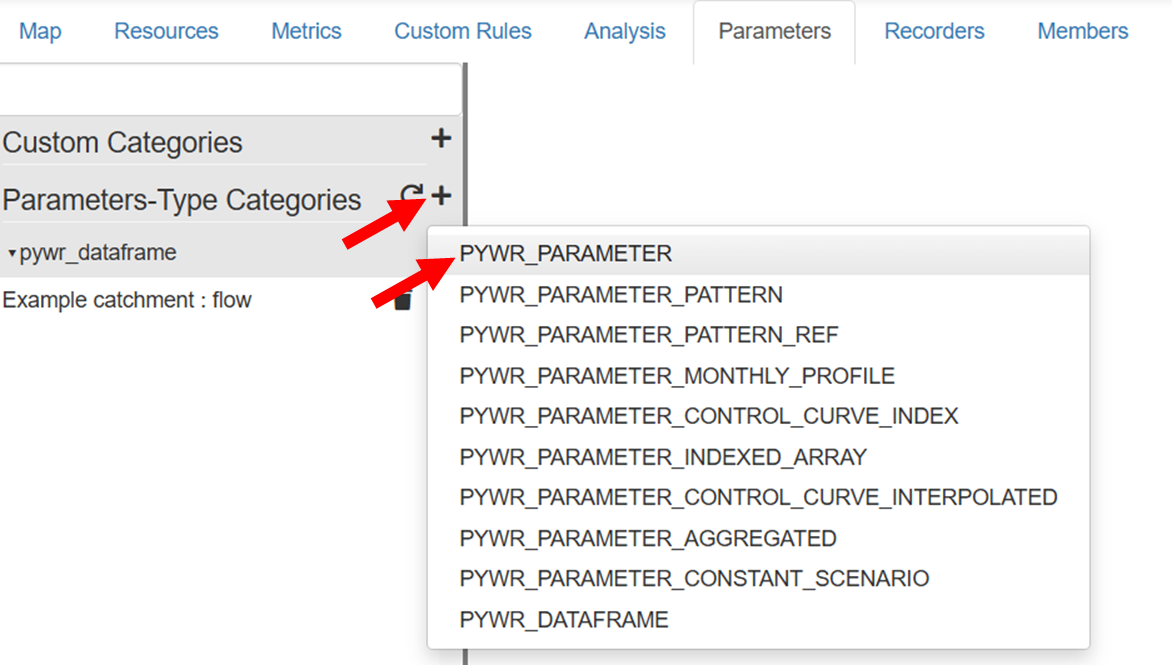Screen dimensions: 1172x665
Task: Pick PYWR_PARAMETER_MONTHLY_PROFILE from the menu
Action: pos(677,376)
